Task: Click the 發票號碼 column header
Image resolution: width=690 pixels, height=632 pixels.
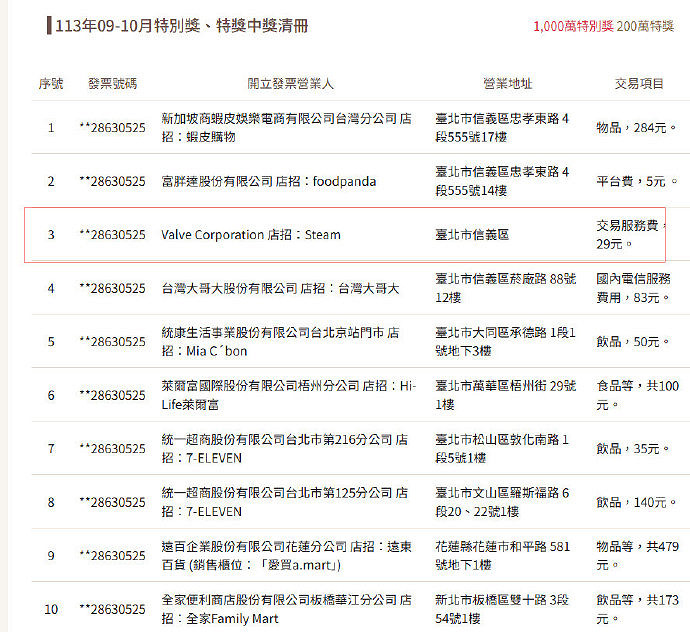Action: [113, 84]
